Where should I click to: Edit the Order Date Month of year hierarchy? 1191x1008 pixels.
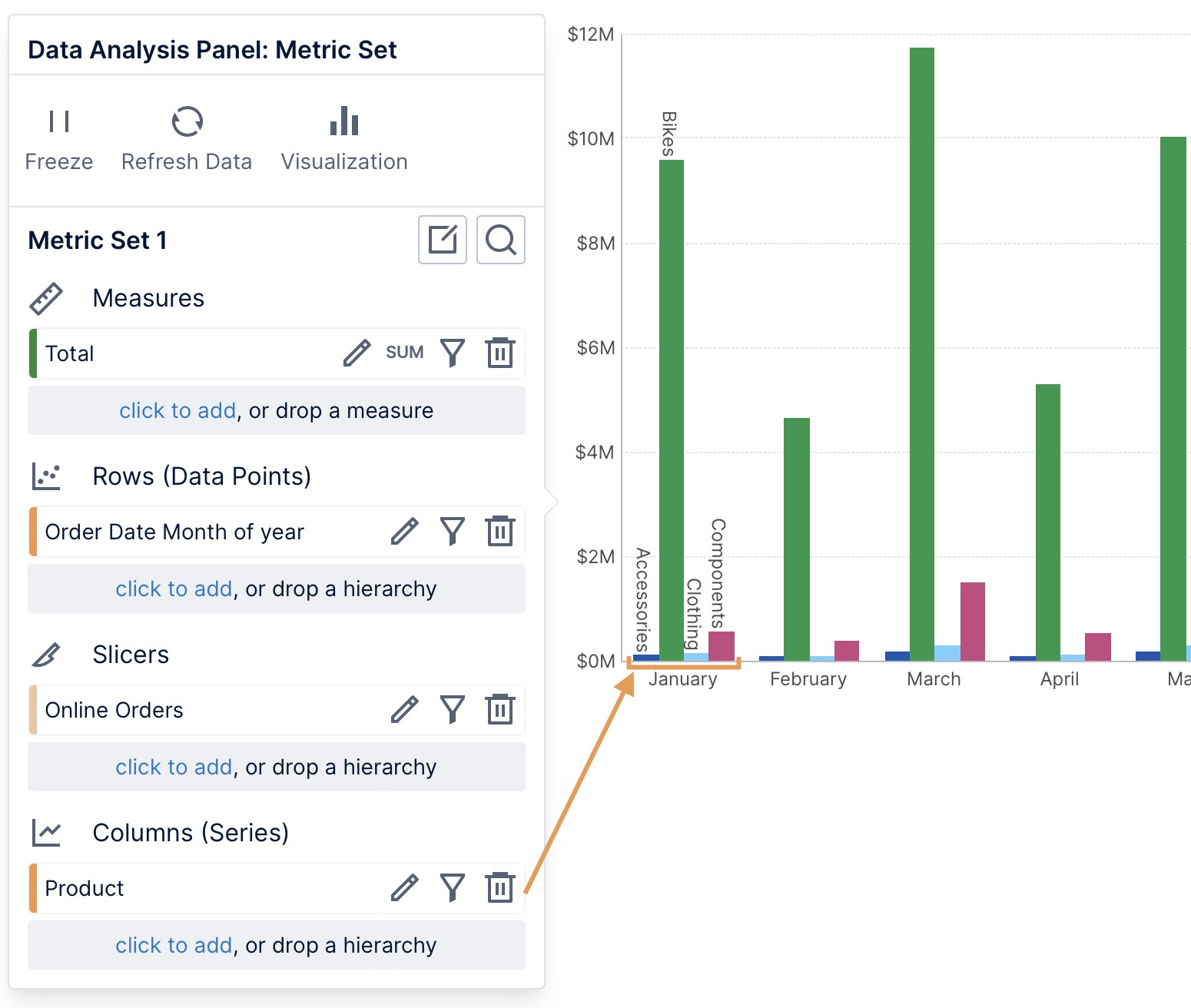(x=405, y=531)
